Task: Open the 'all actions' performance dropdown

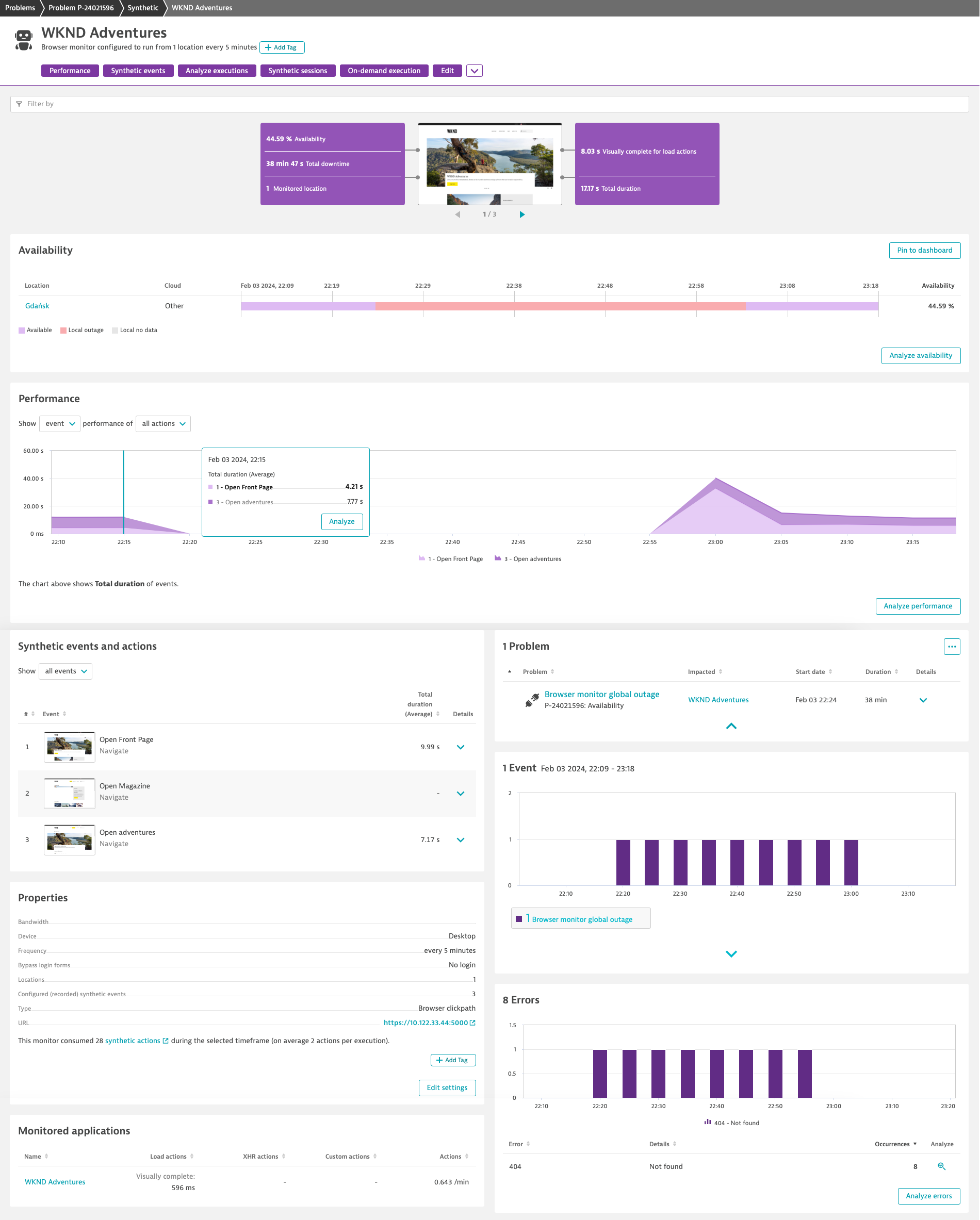Action: (x=163, y=424)
